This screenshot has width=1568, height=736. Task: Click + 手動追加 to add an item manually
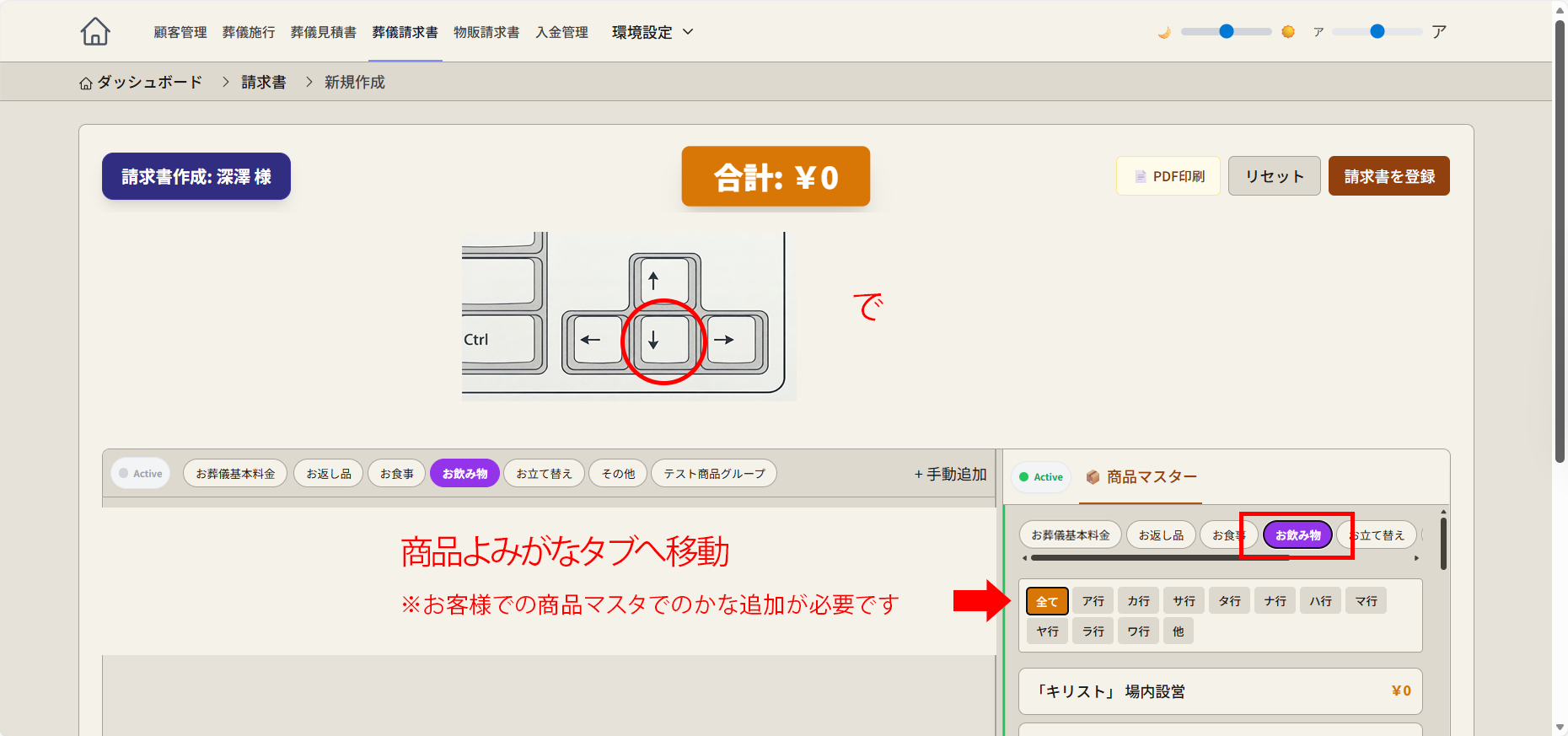point(950,475)
